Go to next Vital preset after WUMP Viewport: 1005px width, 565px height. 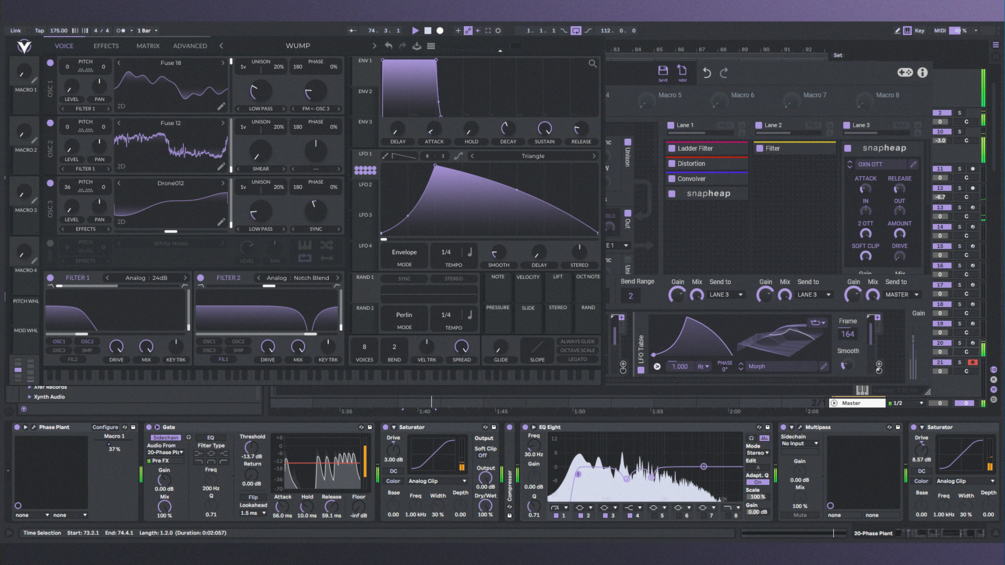point(374,45)
